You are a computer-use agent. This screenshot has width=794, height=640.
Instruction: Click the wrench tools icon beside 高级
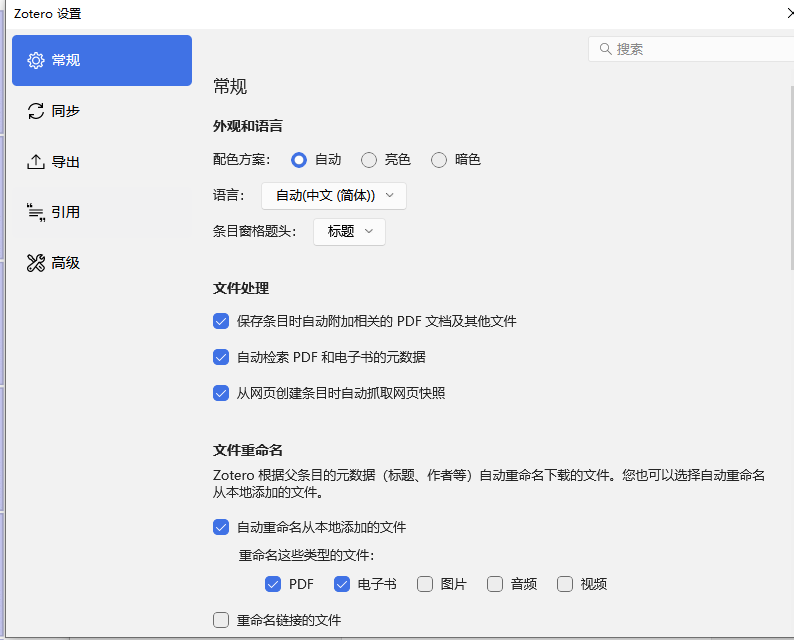tap(35, 263)
